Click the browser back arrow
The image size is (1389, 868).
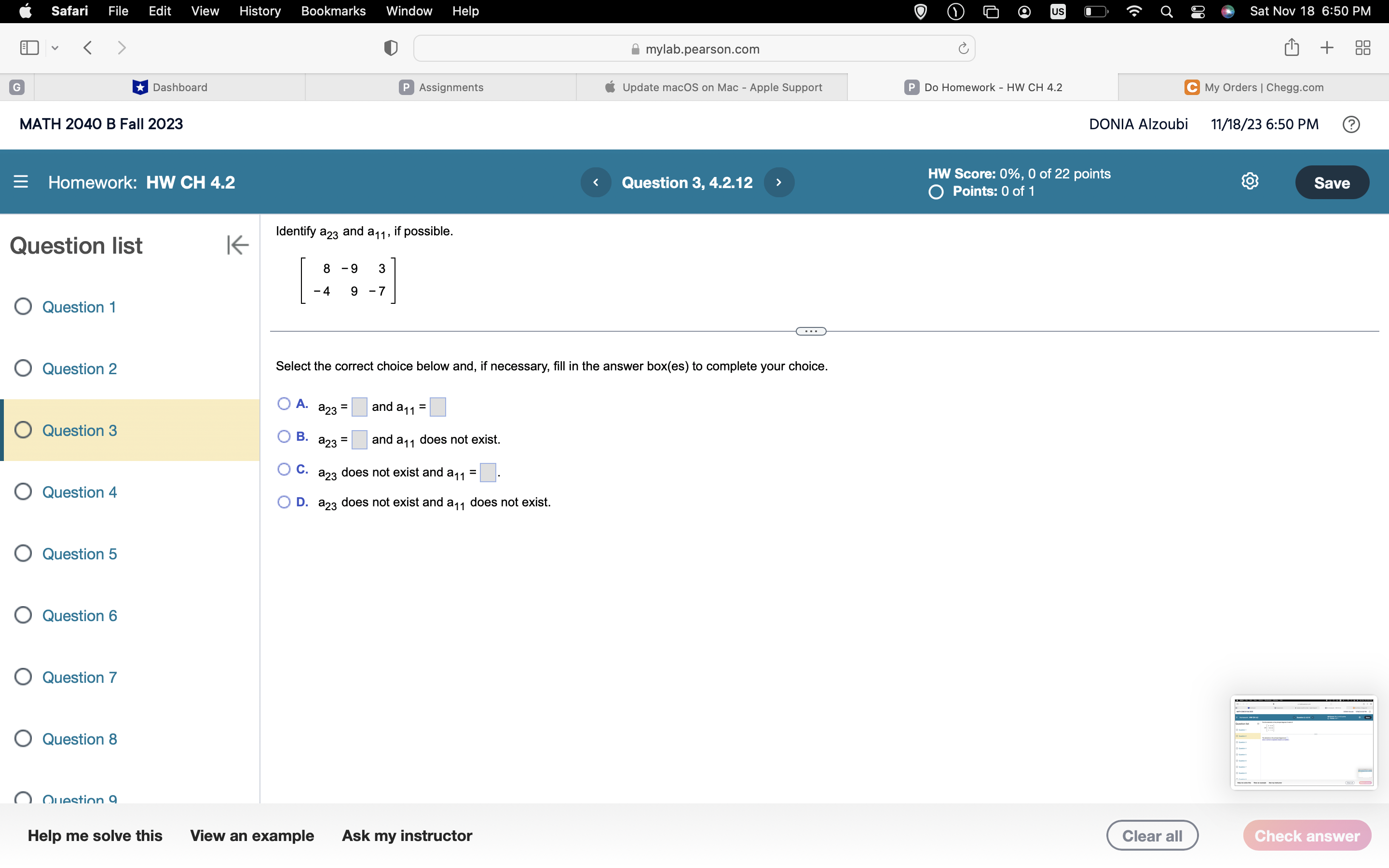87,48
